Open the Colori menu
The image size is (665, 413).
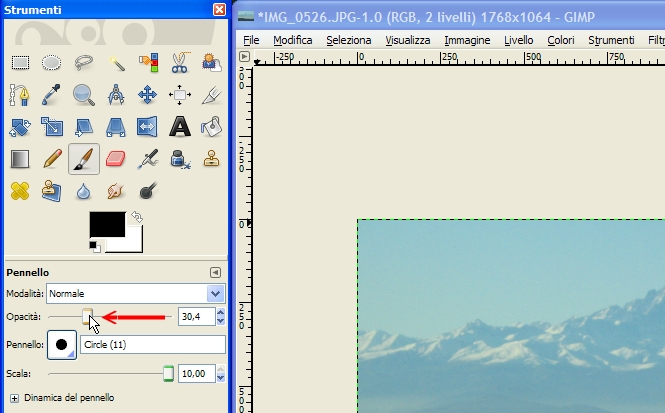[x=561, y=40]
